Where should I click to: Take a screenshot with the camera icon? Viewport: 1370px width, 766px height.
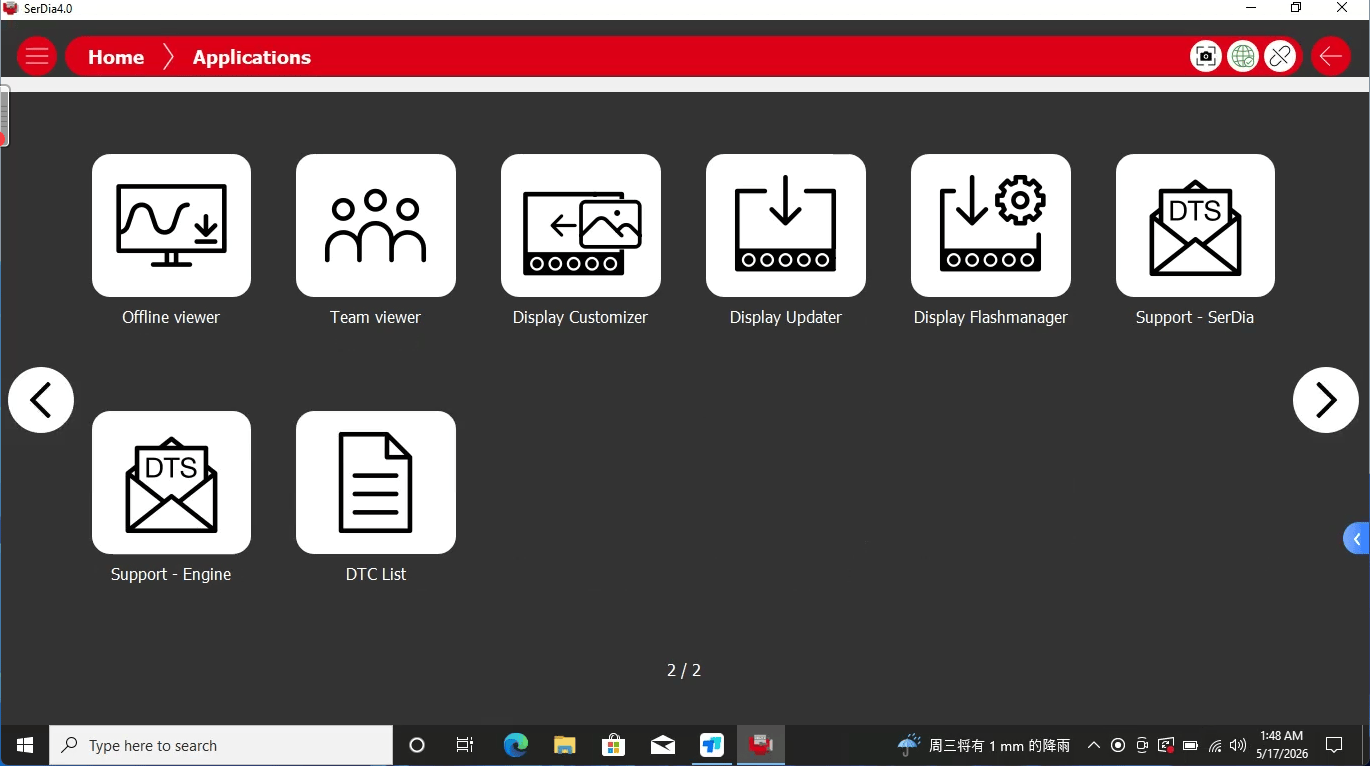[1206, 56]
